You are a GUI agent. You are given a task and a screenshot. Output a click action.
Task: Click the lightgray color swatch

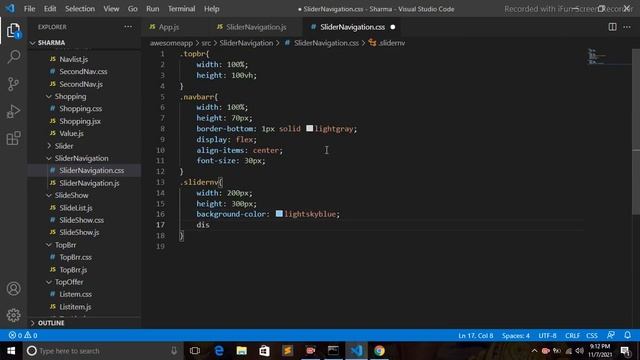tap(309, 129)
